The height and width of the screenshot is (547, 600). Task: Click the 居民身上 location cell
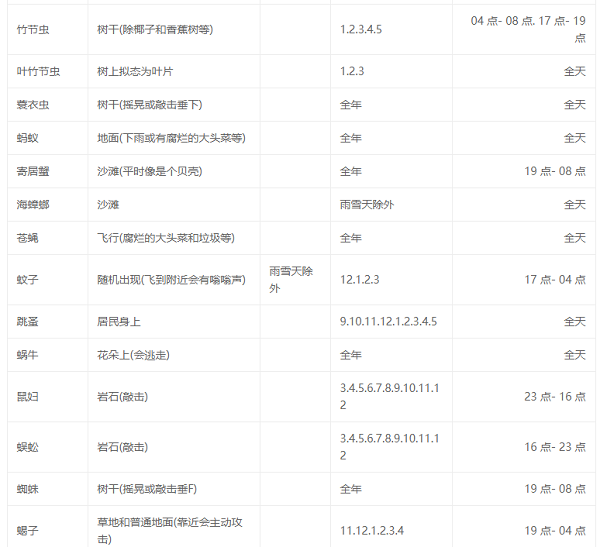tap(119, 321)
